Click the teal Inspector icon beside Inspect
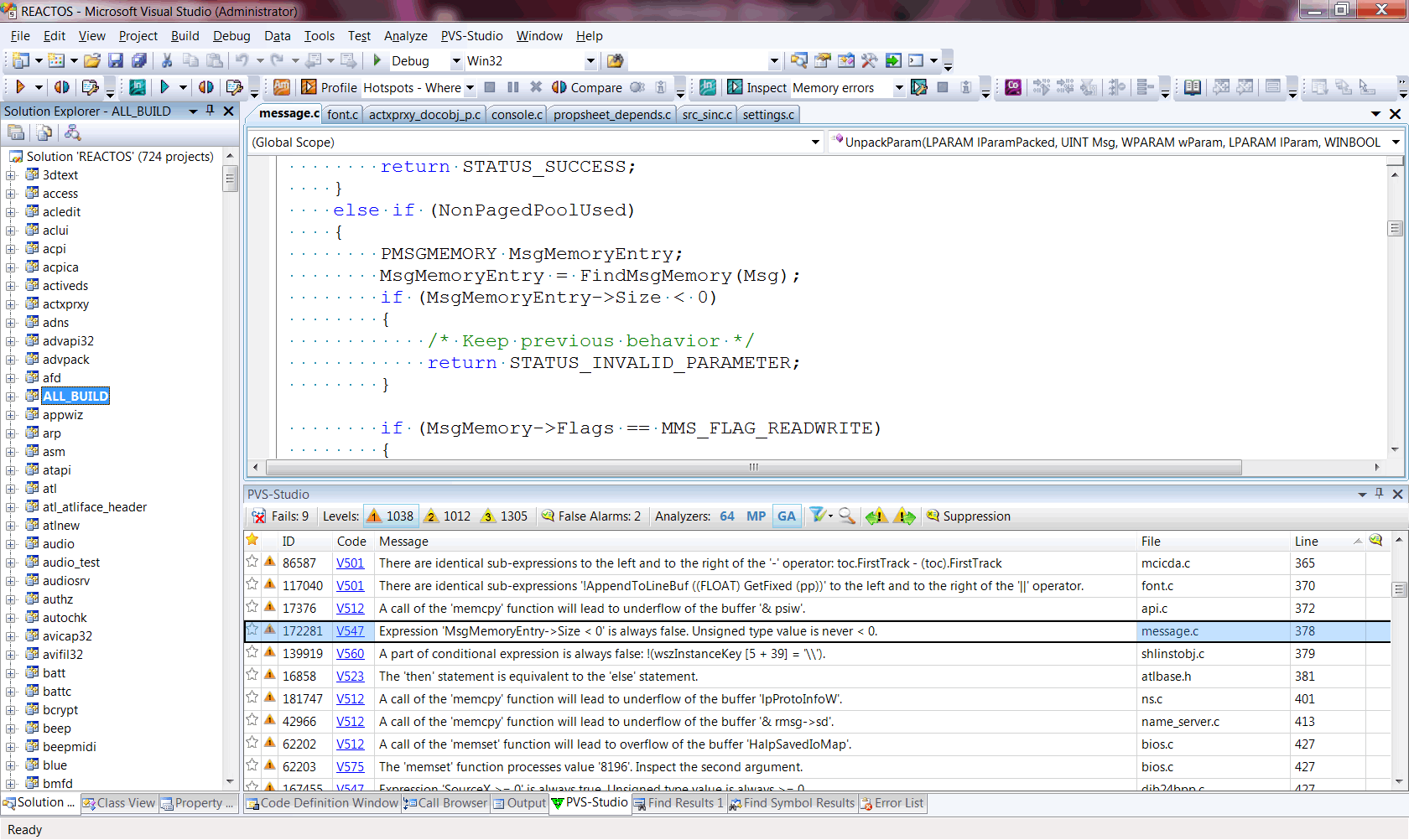 point(708,87)
